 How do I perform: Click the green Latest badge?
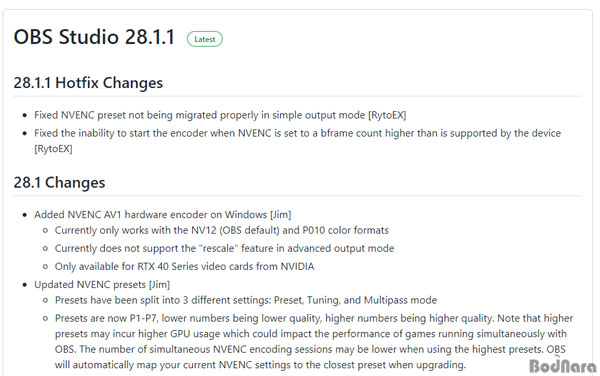click(x=205, y=39)
